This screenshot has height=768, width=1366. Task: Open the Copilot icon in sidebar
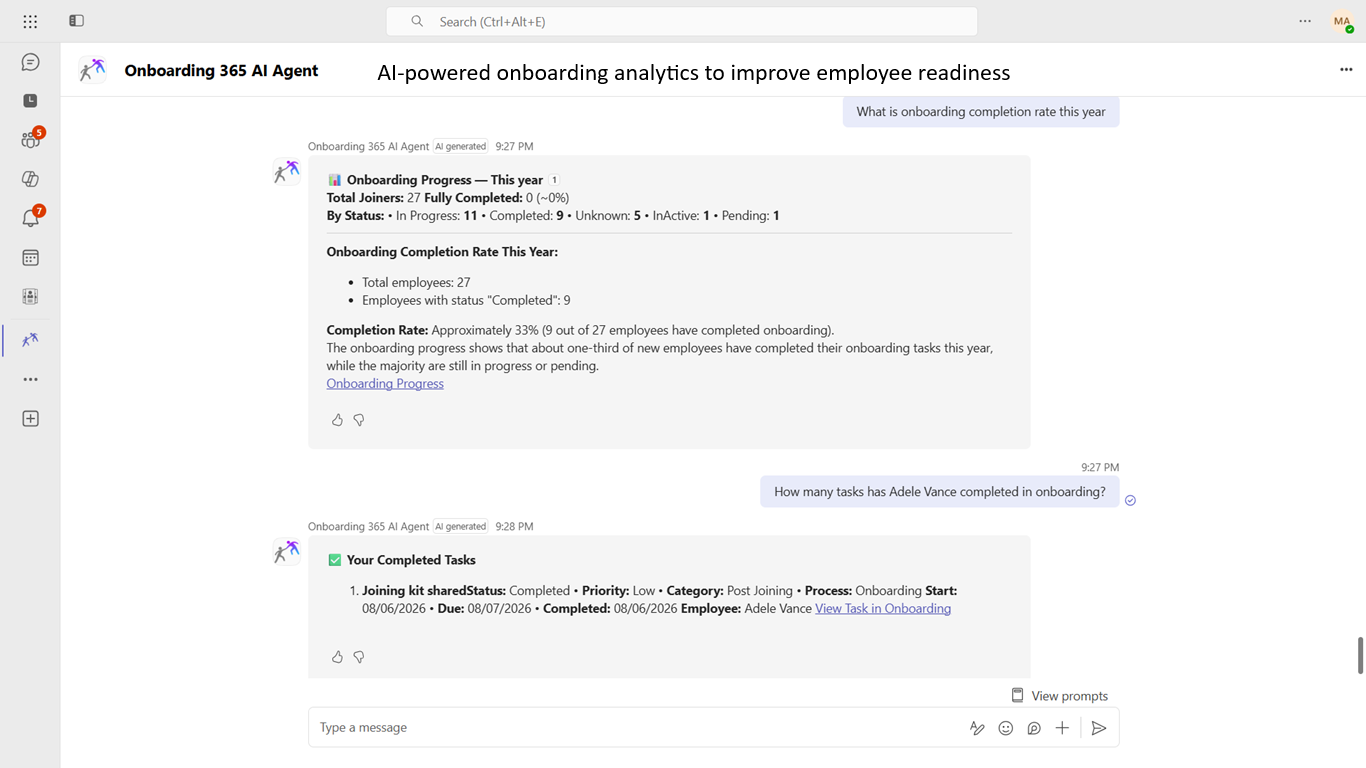30,179
